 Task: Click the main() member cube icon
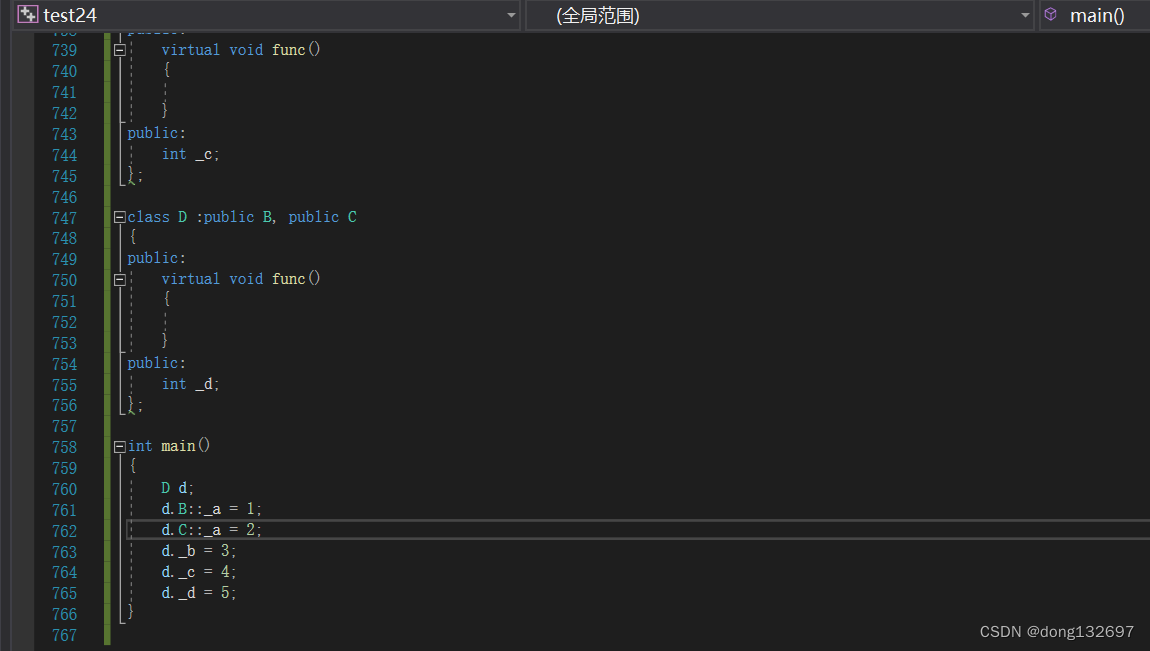[1050, 15]
